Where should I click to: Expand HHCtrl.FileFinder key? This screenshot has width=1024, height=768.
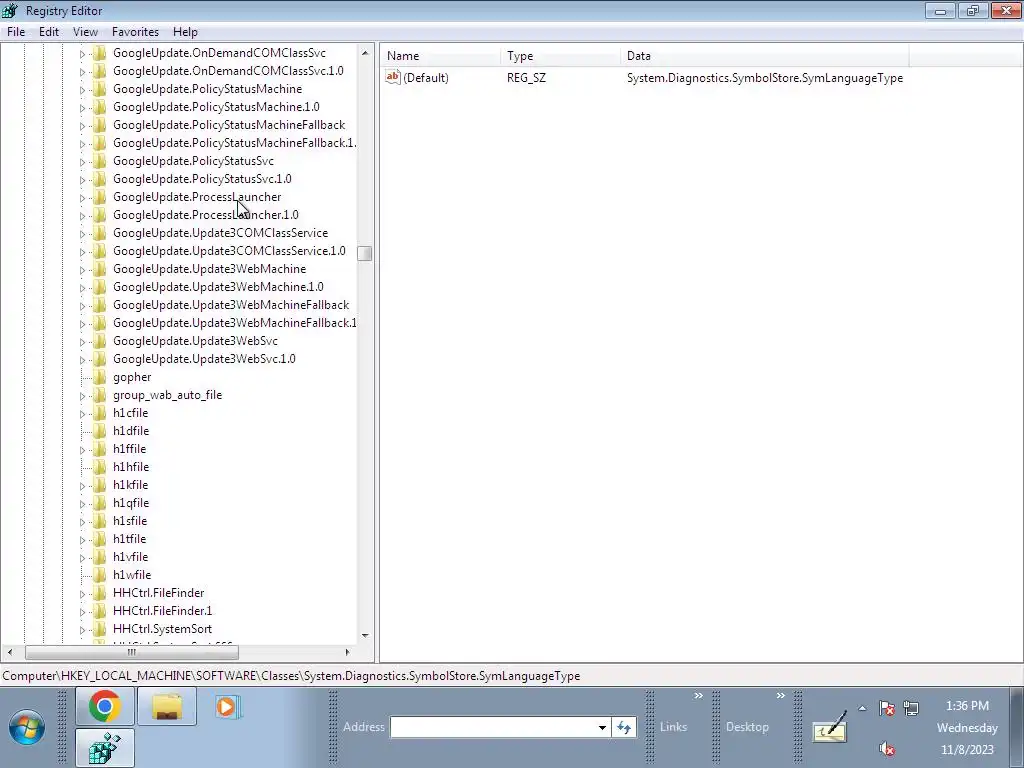(x=82, y=593)
